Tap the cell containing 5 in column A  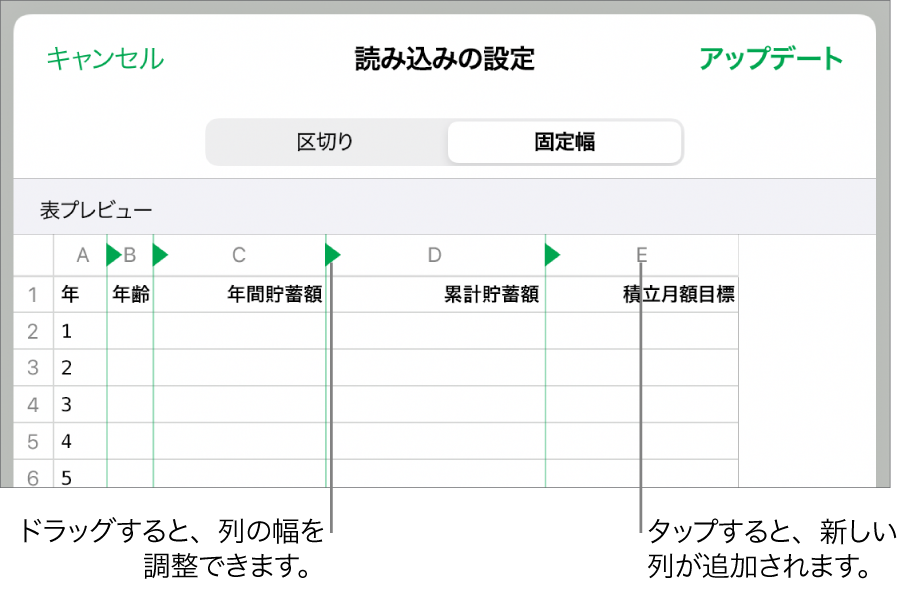coord(67,478)
